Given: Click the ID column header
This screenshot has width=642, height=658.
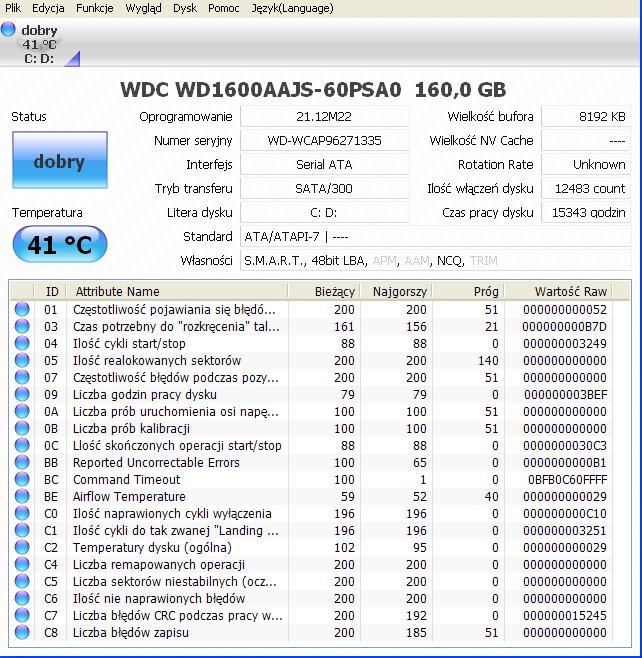Looking at the screenshot, I should pos(50,291).
